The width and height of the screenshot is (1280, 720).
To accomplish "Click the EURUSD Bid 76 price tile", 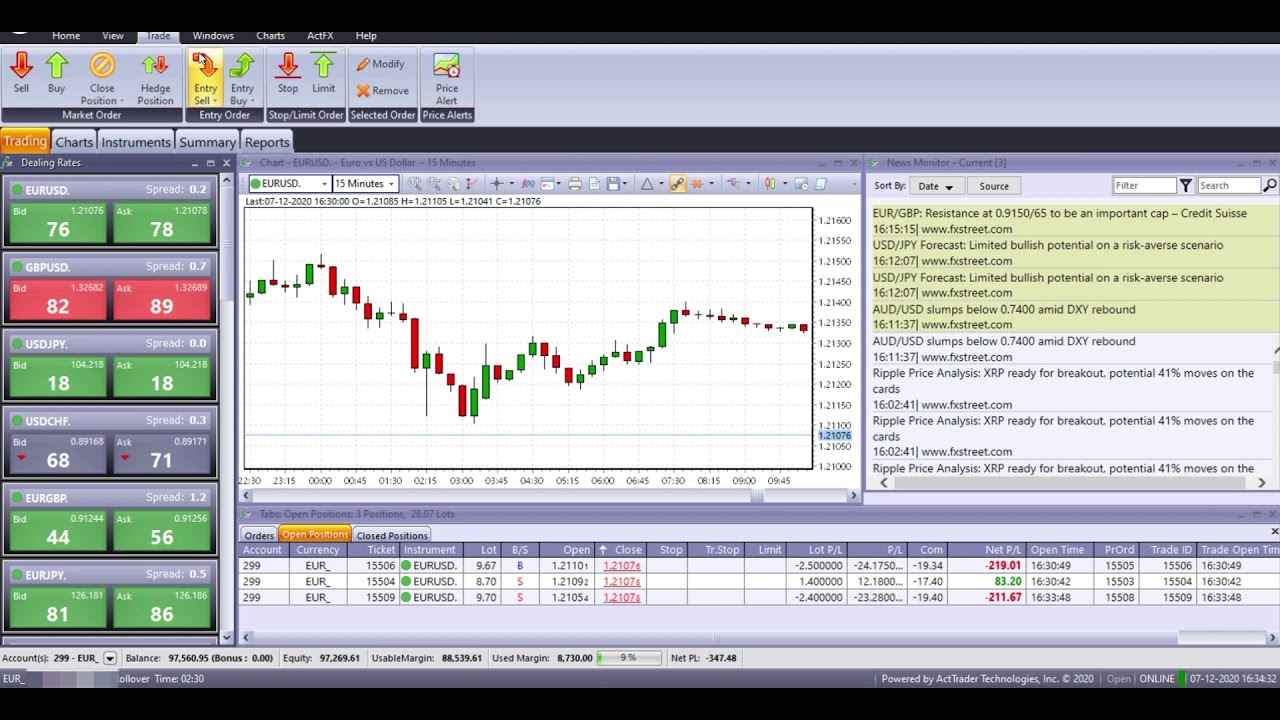I will point(58,222).
